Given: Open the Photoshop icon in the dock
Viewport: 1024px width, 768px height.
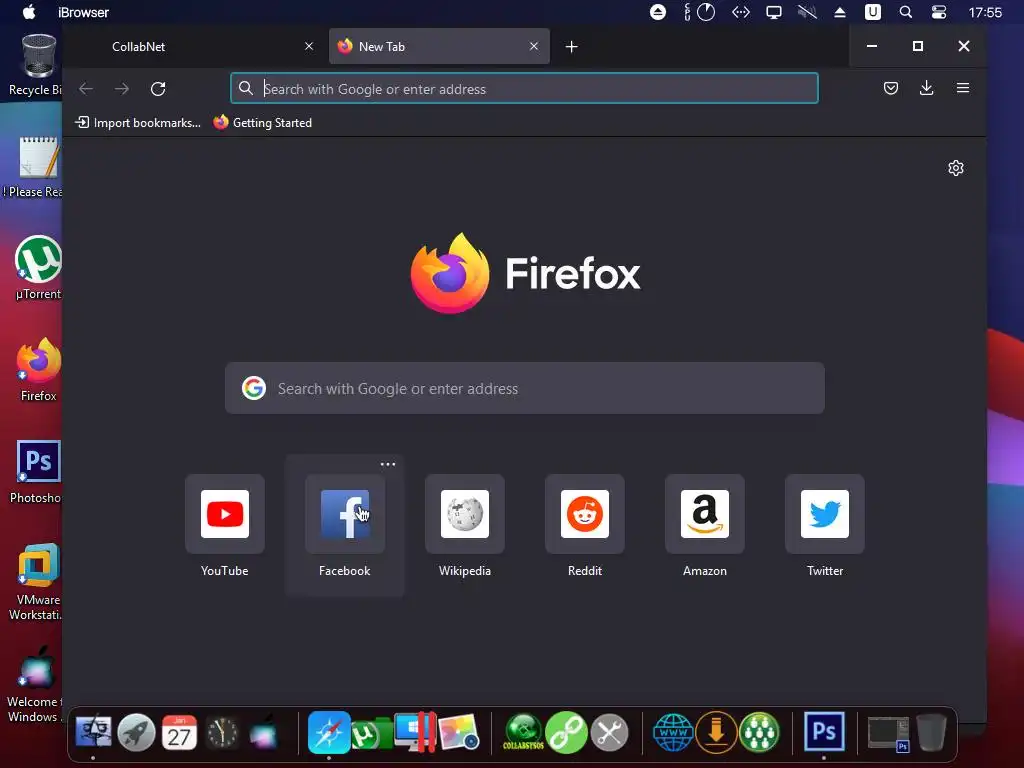Looking at the screenshot, I should pos(824,732).
